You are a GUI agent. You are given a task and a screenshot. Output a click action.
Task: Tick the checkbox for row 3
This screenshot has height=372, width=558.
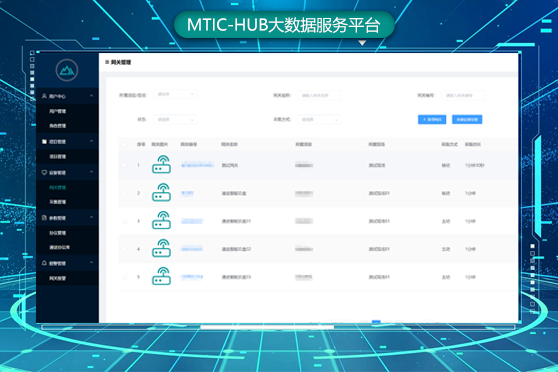point(124,221)
